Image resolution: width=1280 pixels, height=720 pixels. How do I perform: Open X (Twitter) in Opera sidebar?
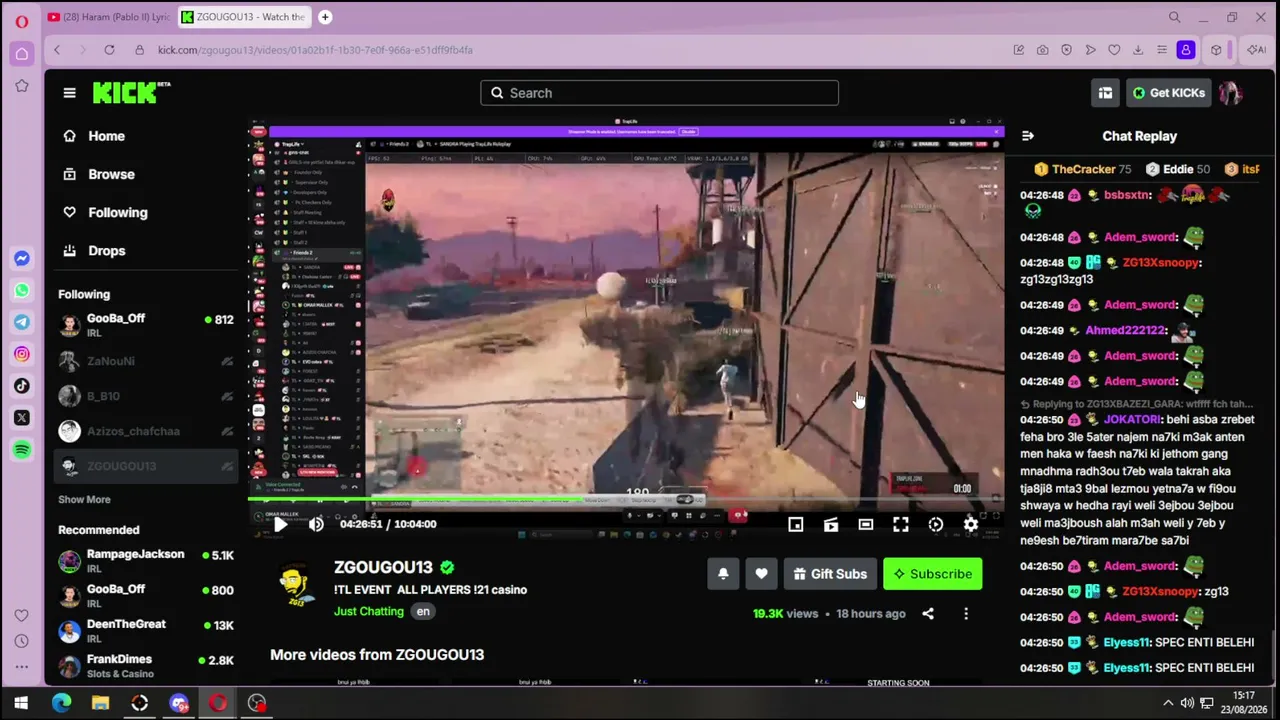click(x=21, y=418)
